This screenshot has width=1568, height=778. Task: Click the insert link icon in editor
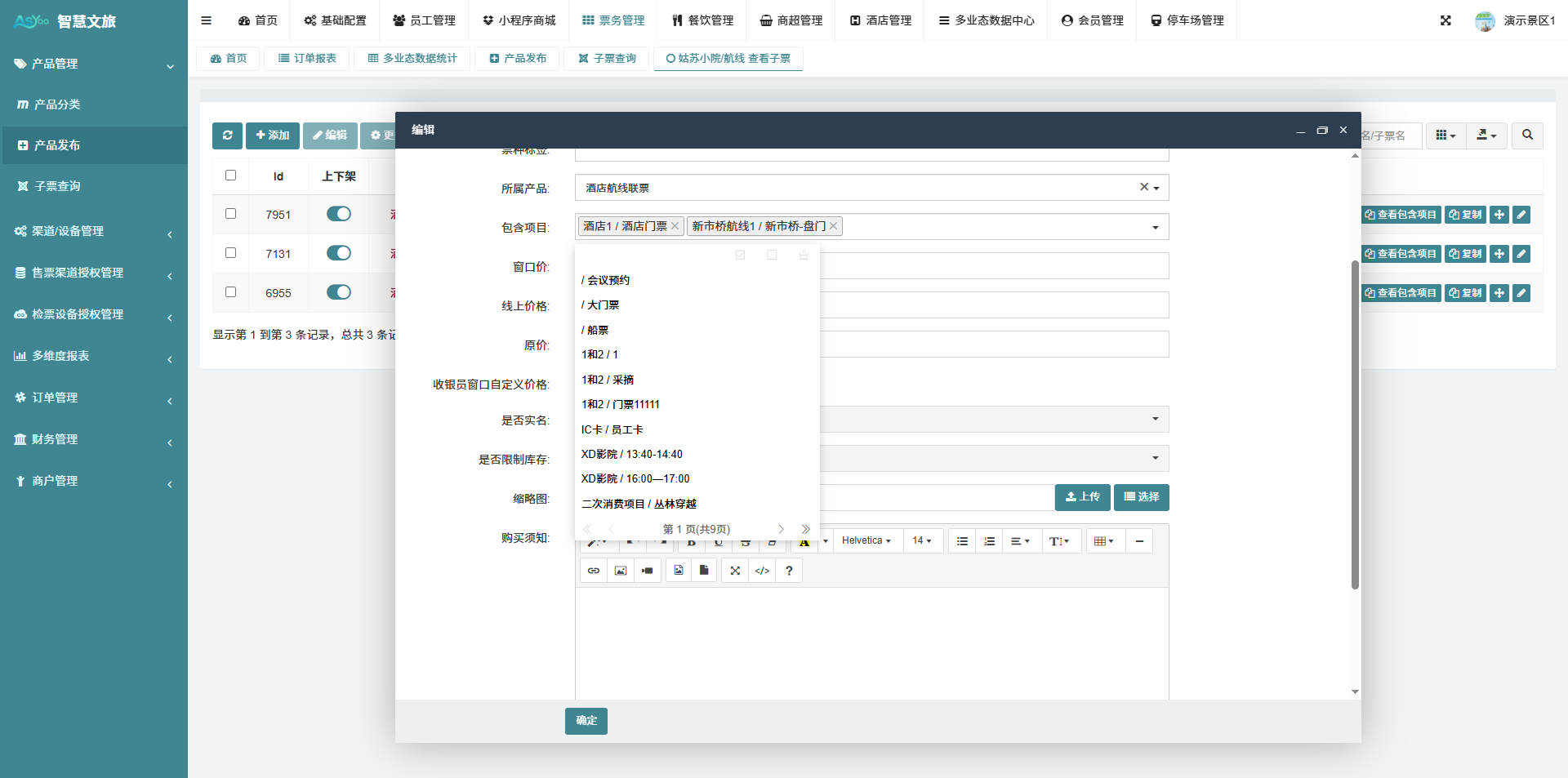pos(594,571)
